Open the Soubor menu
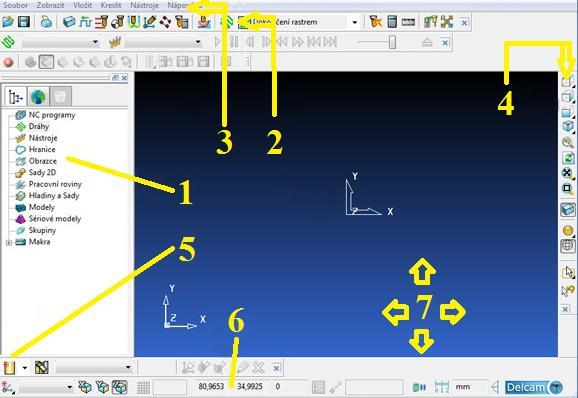Screen dimensions: 578x398 15,6
